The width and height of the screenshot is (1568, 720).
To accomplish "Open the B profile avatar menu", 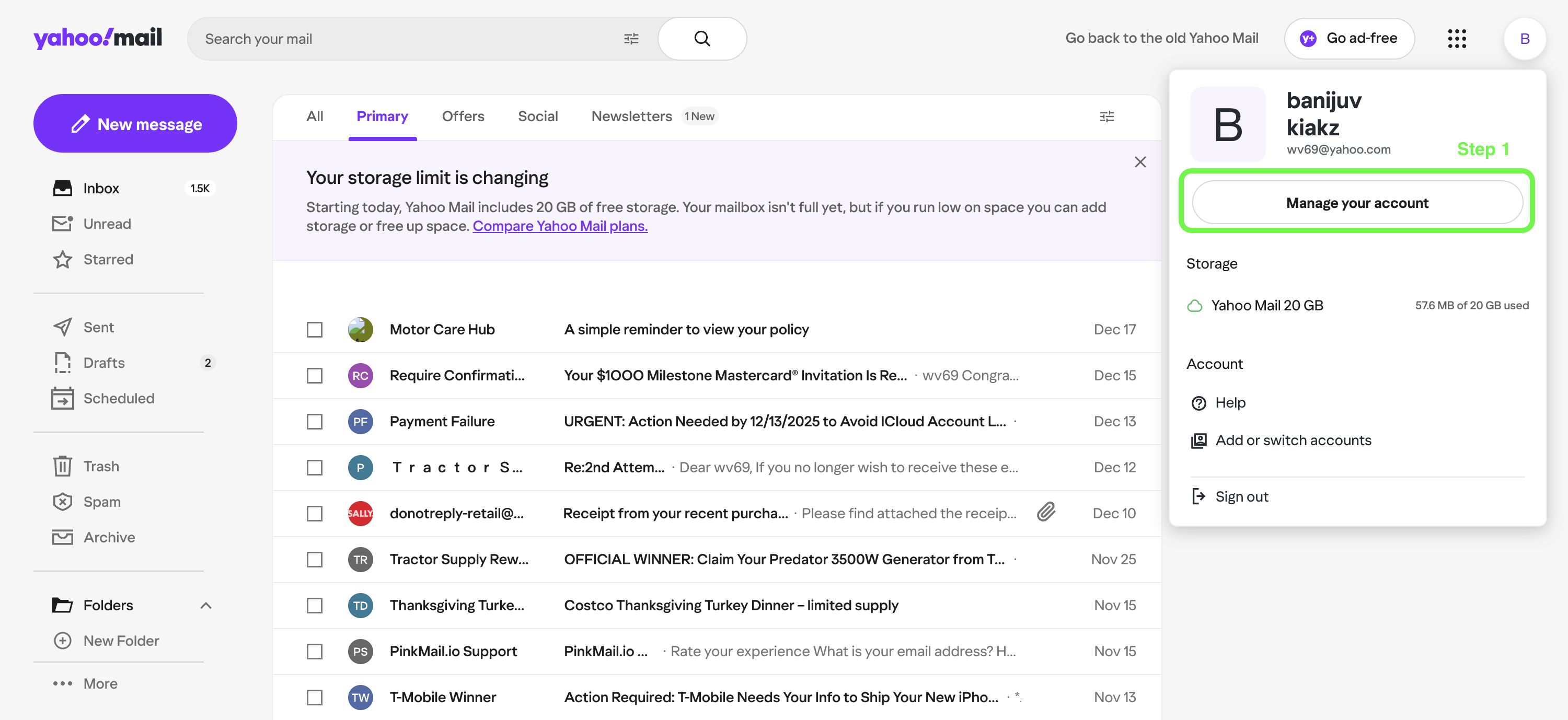I will pos(1524,38).
